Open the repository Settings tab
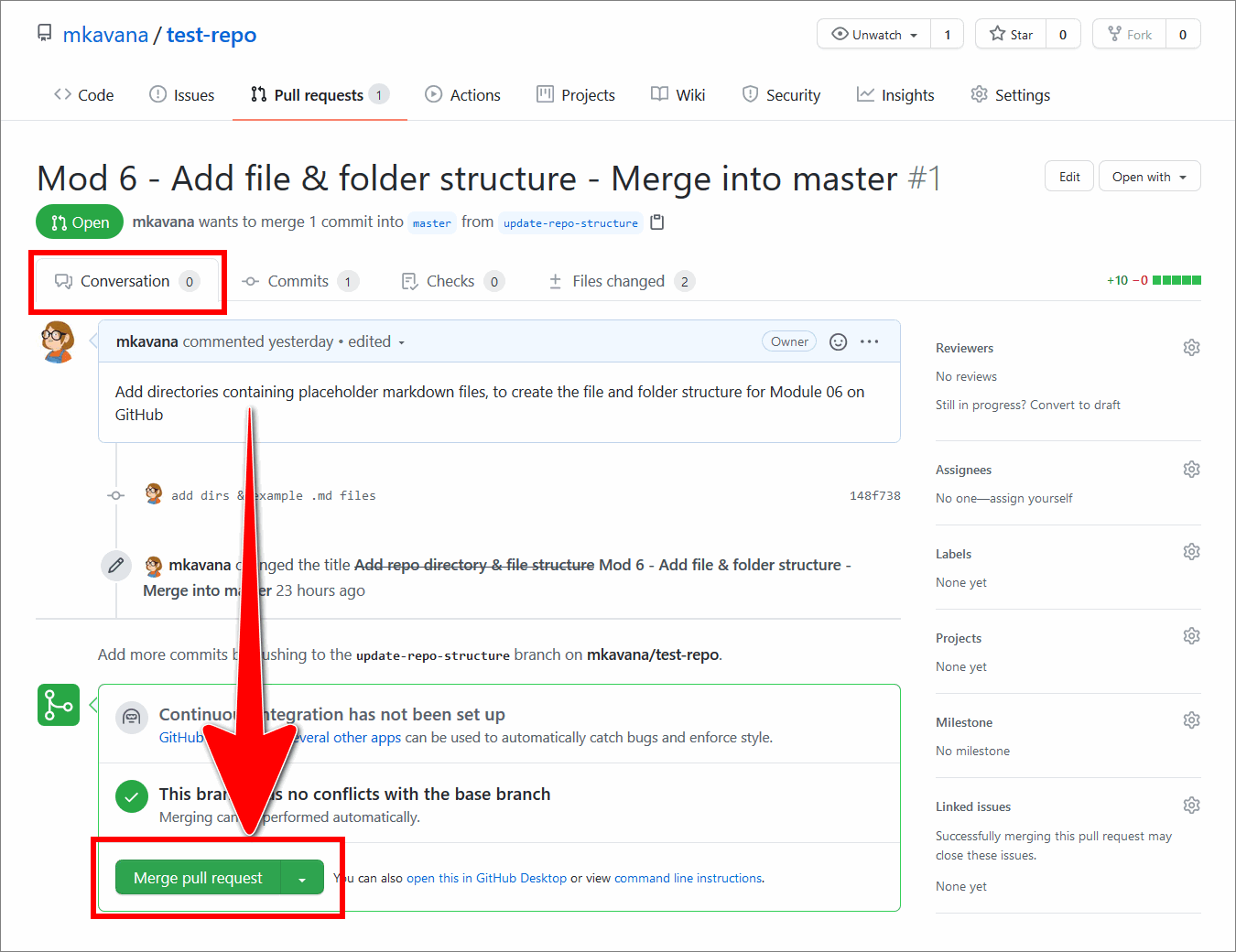Viewport: 1236px width, 952px height. pos(1011,95)
